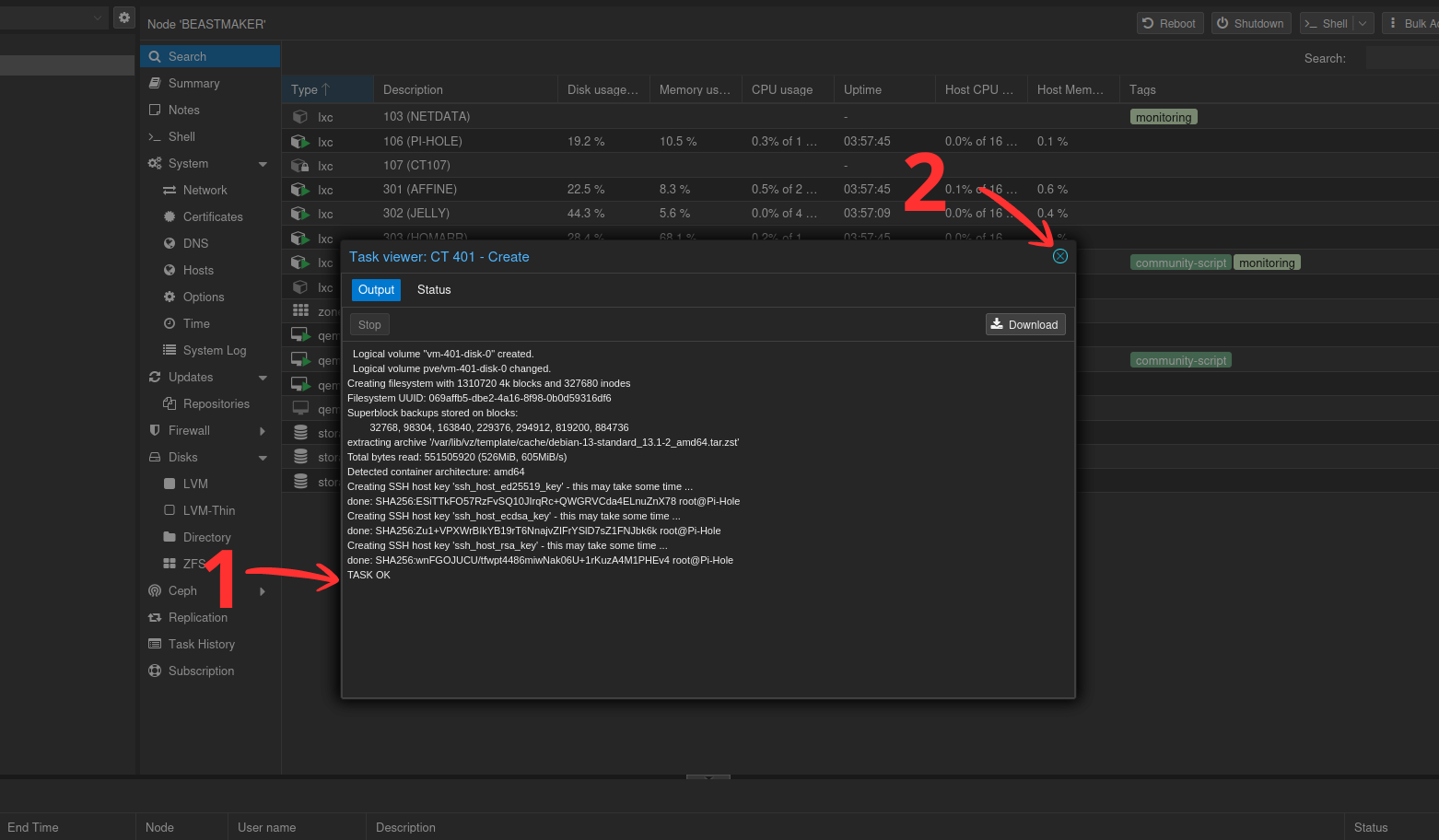This screenshot has width=1439, height=840.
Task: Open the Shell button dropdown arrow
Action: coord(1363,23)
